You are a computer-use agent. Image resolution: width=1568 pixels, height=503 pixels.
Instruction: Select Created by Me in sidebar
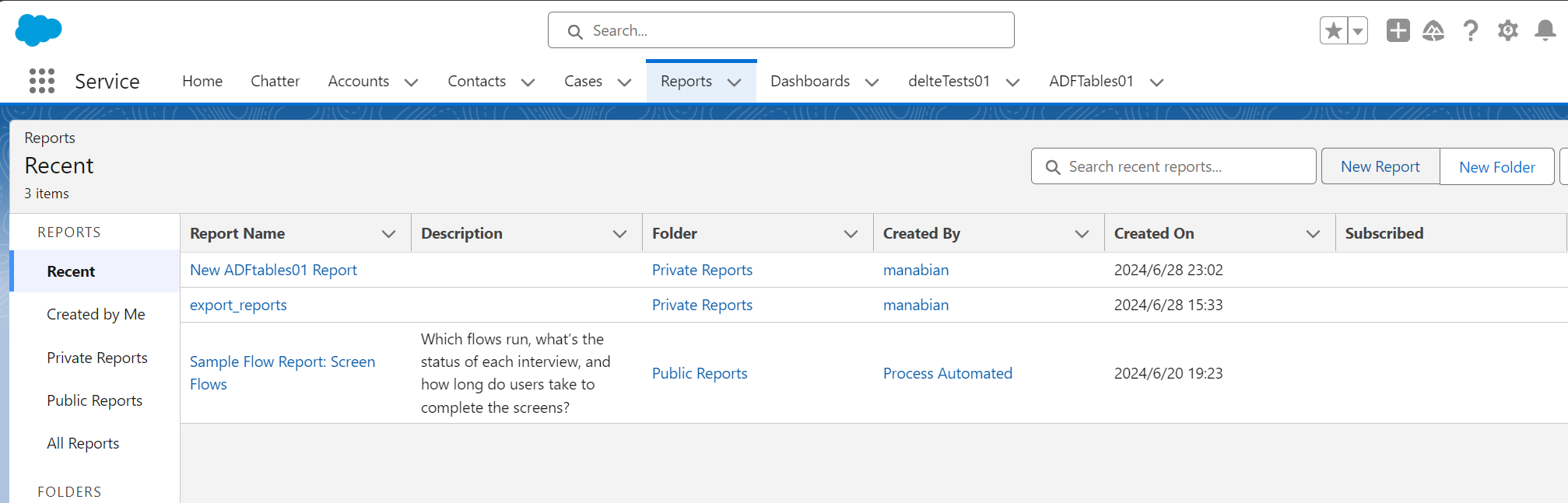click(96, 314)
